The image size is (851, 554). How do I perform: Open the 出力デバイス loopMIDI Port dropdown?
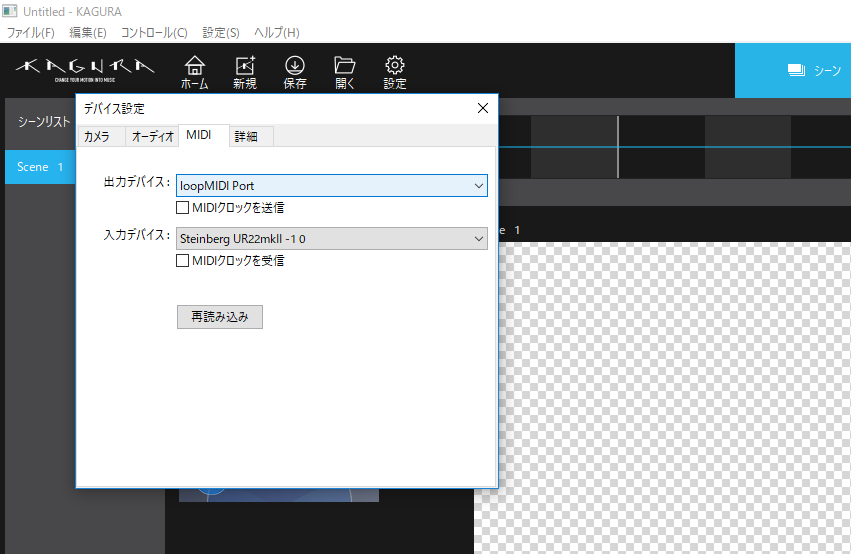(x=332, y=186)
